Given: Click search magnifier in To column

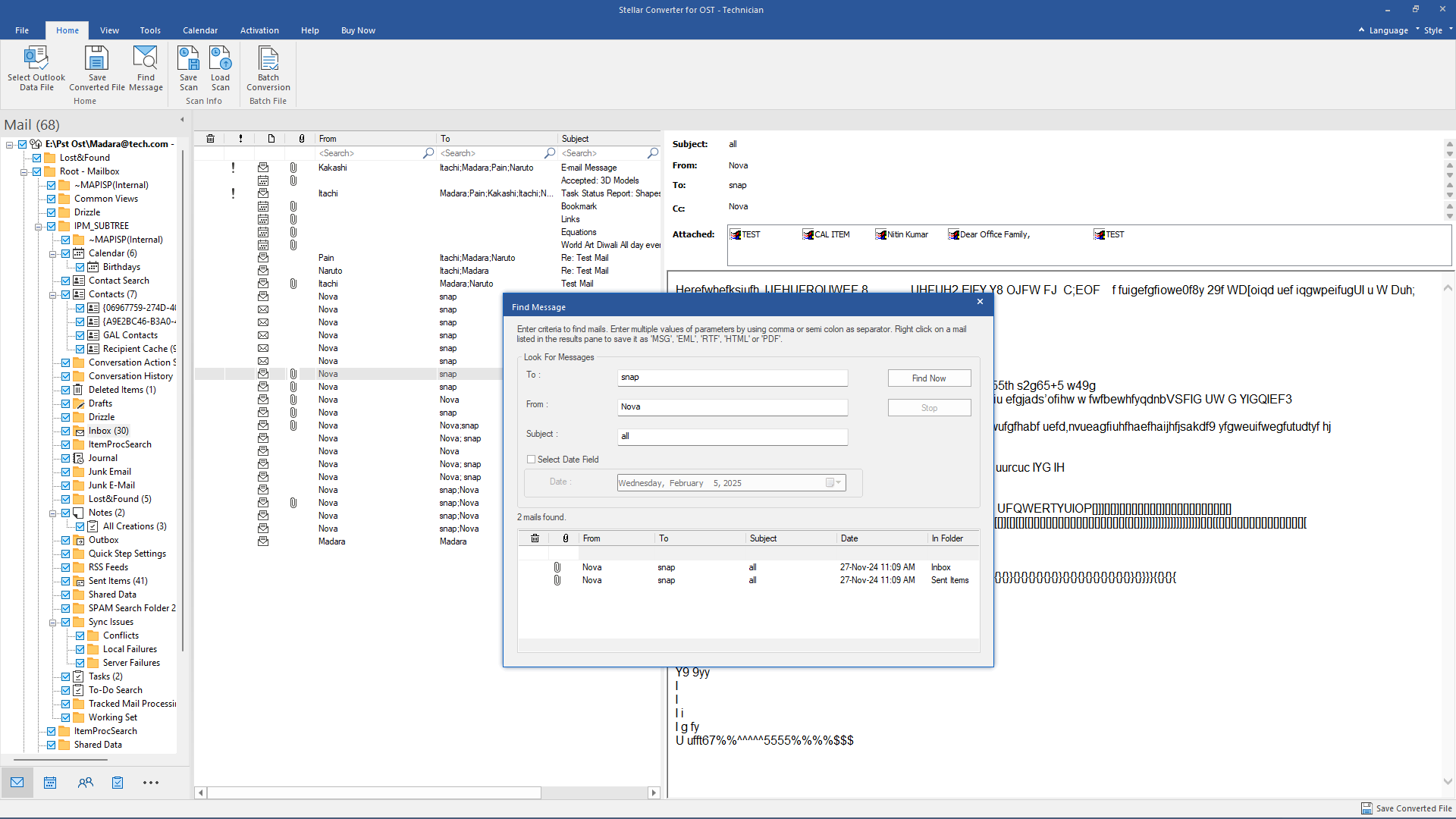Looking at the screenshot, I should [550, 153].
